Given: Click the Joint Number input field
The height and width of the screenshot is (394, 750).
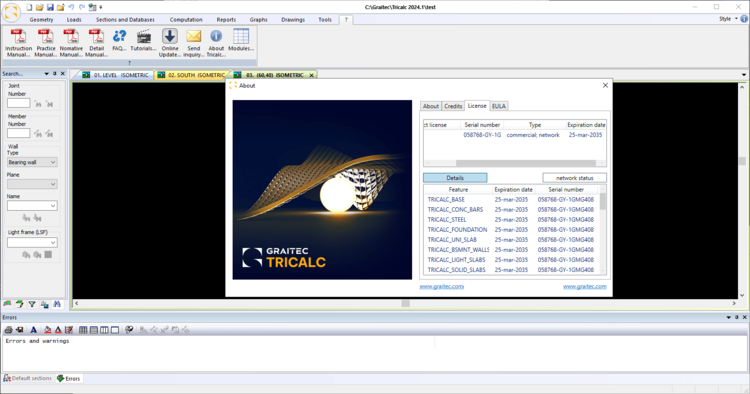Looking at the screenshot, I should (x=19, y=103).
